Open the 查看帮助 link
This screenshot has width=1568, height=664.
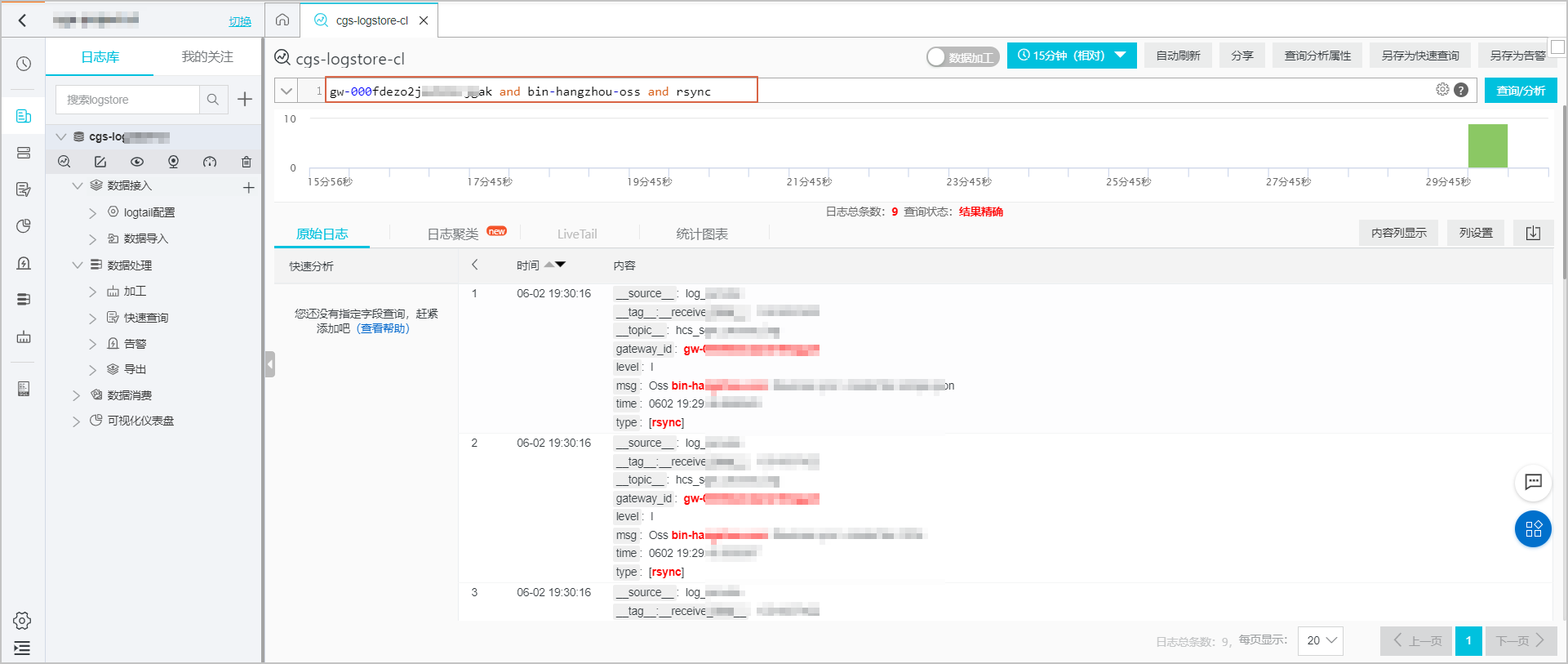[x=383, y=328]
